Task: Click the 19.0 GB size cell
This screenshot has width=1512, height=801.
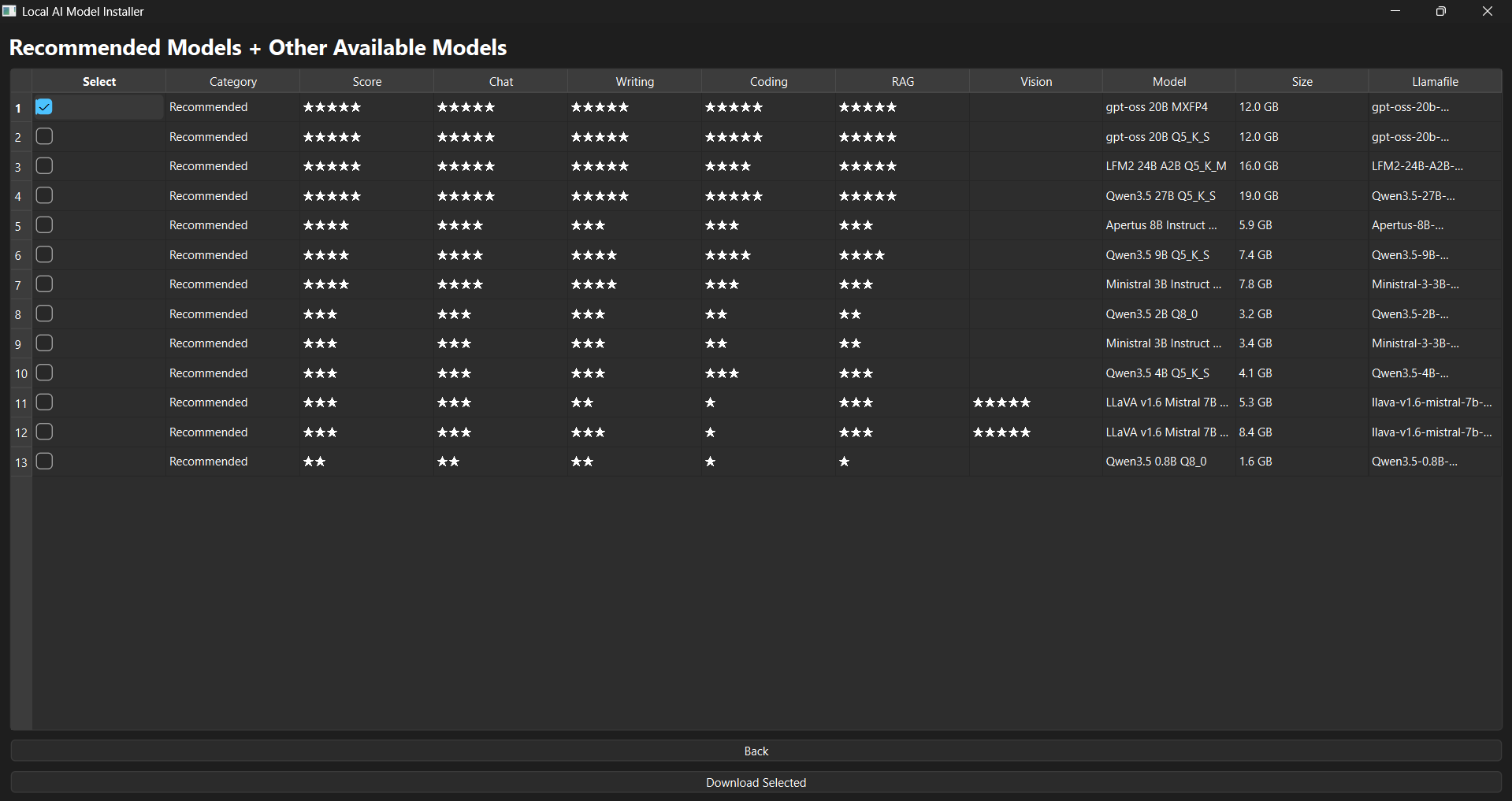Action: click(x=1302, y=196)
